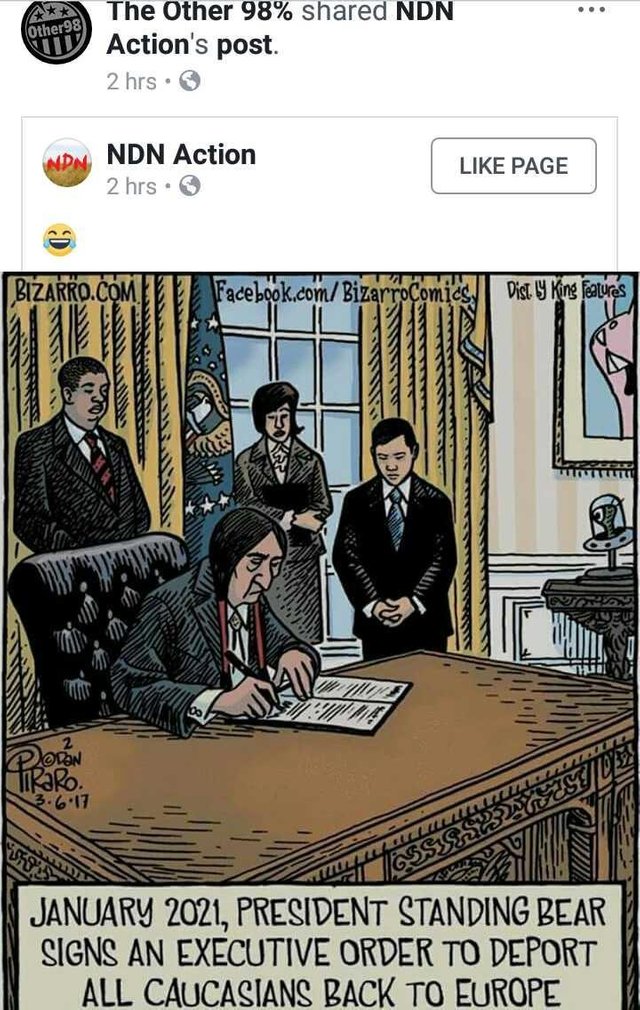640x1010 pixels.
Task: Tap the BIZARRO.COM label on the comic
Action: tap(75, 291)
